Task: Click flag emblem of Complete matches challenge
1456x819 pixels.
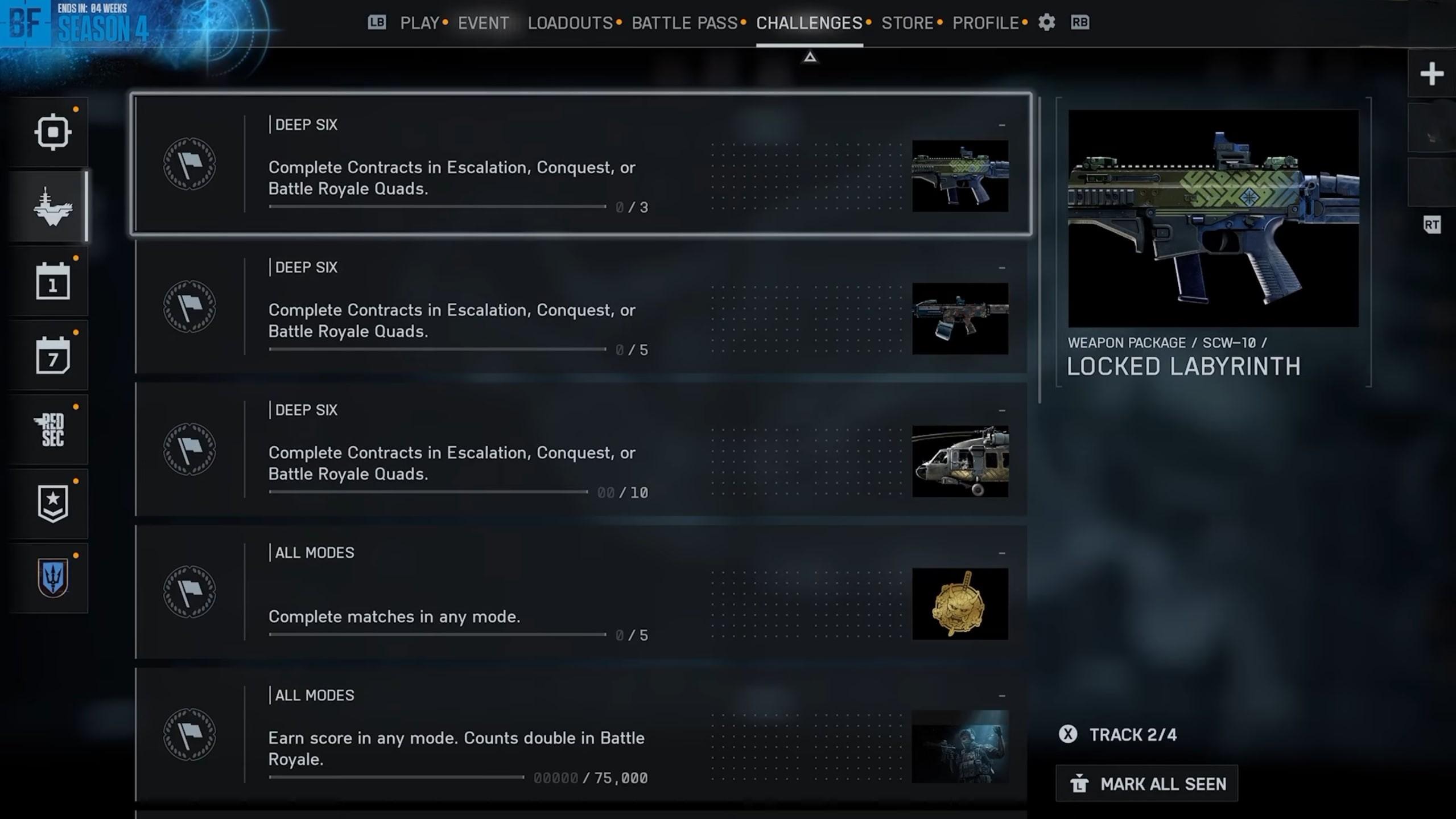Action: click(189, 592)
